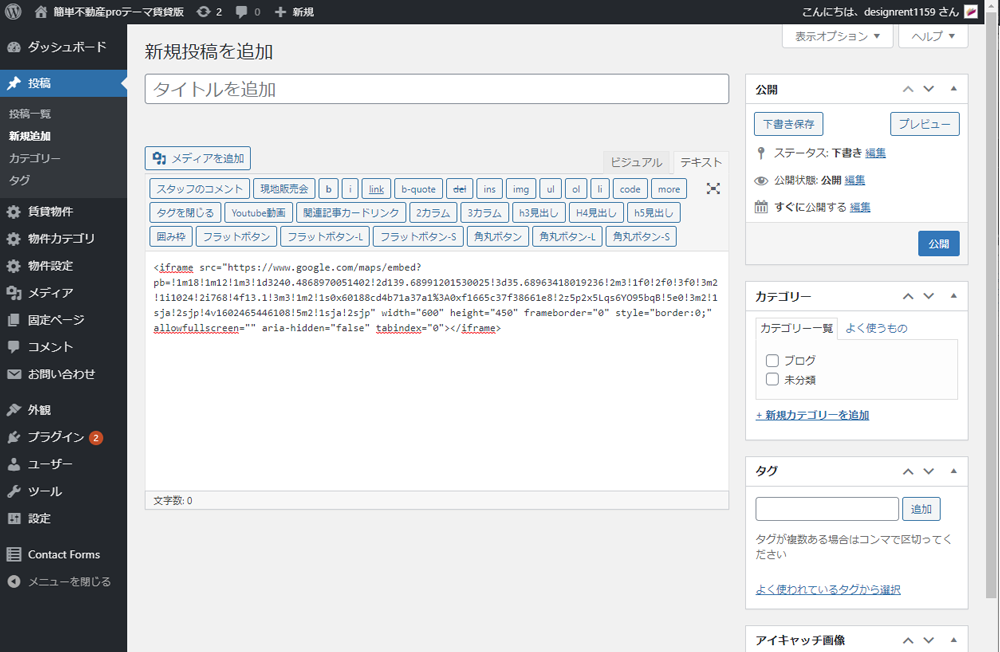This screenshot has width=1000, height=652.
Task: Check the 未分類 category checkbox
Action: click(x=772, y=379)
